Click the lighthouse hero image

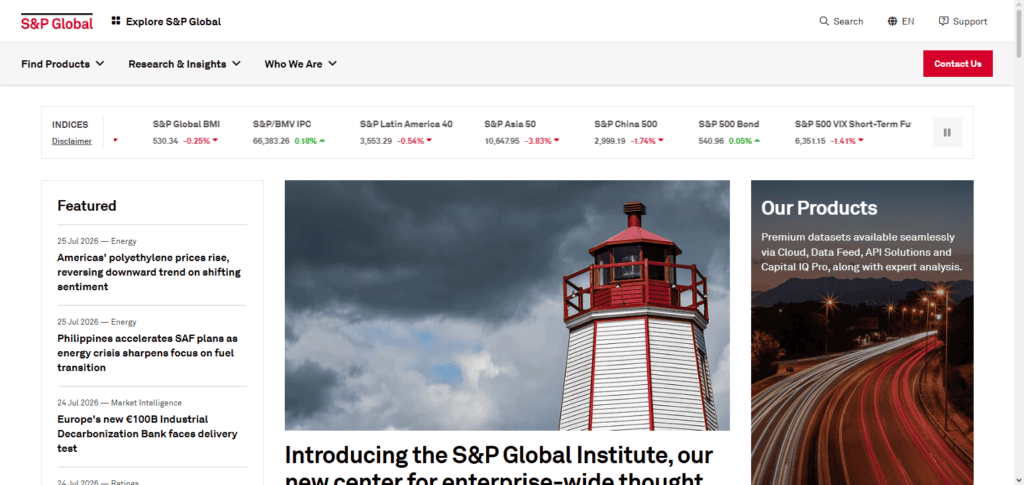(507, 305)
